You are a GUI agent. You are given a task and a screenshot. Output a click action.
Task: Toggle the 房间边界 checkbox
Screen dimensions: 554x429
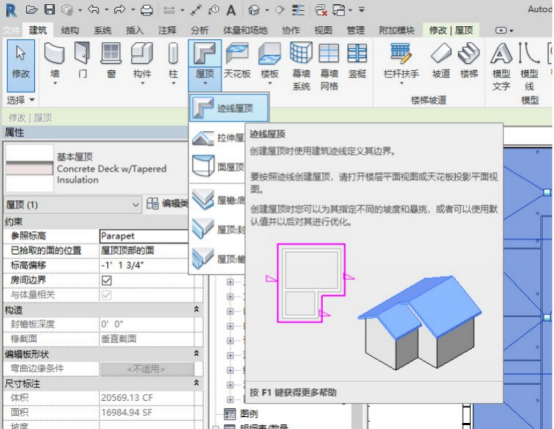pos(106,281)
